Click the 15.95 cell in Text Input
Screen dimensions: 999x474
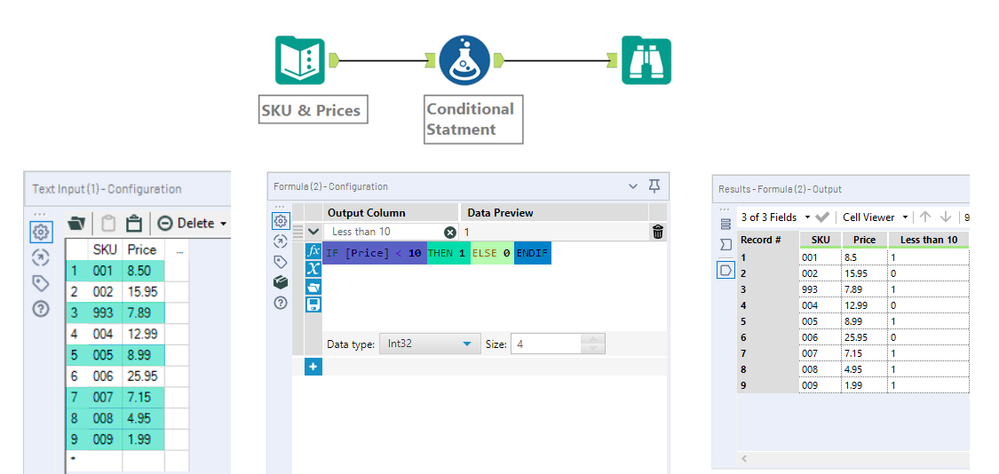point(143,292)
